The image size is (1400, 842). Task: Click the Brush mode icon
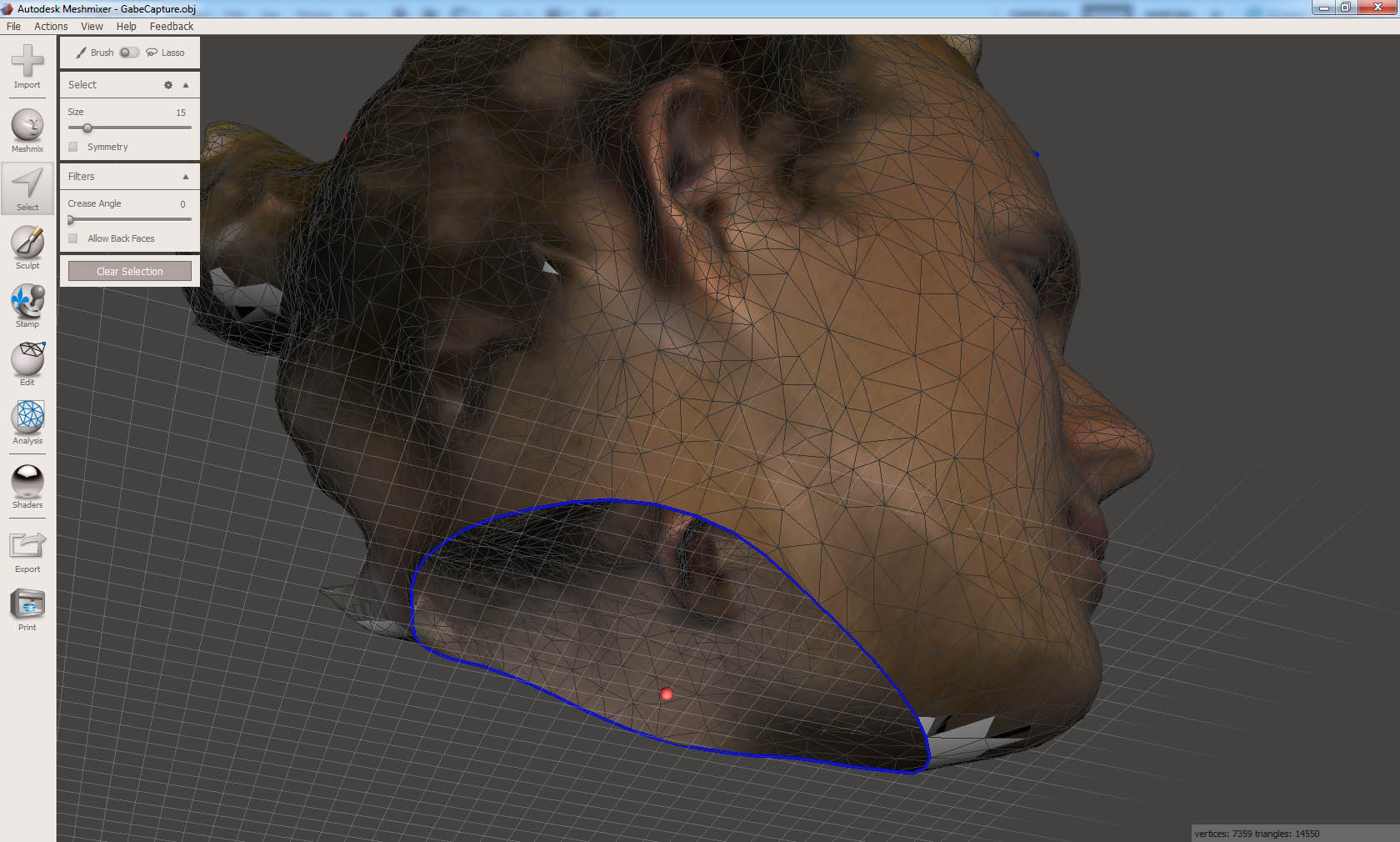tap(81, 53)
